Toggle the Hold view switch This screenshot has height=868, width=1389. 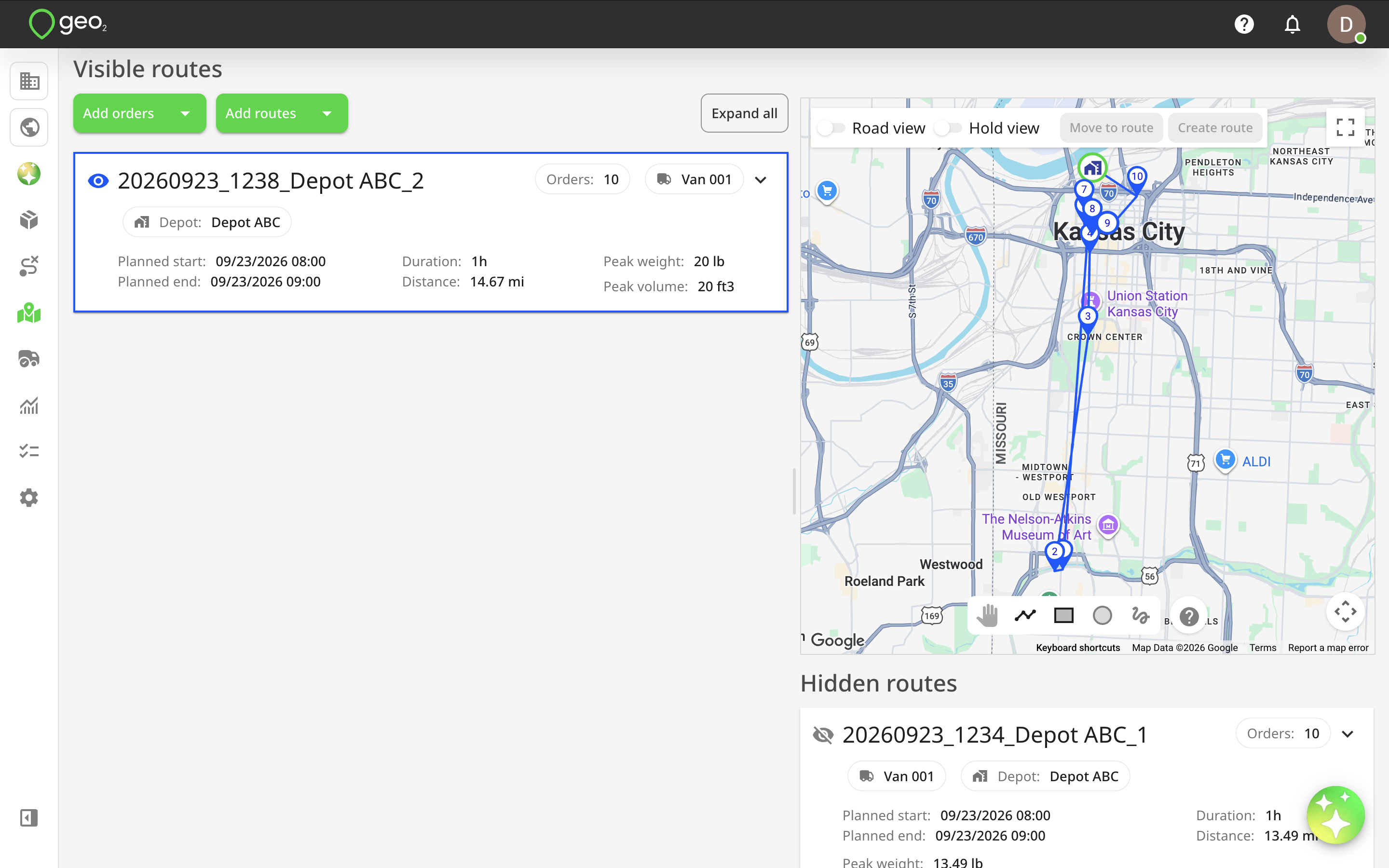click(x=948, y=128)
